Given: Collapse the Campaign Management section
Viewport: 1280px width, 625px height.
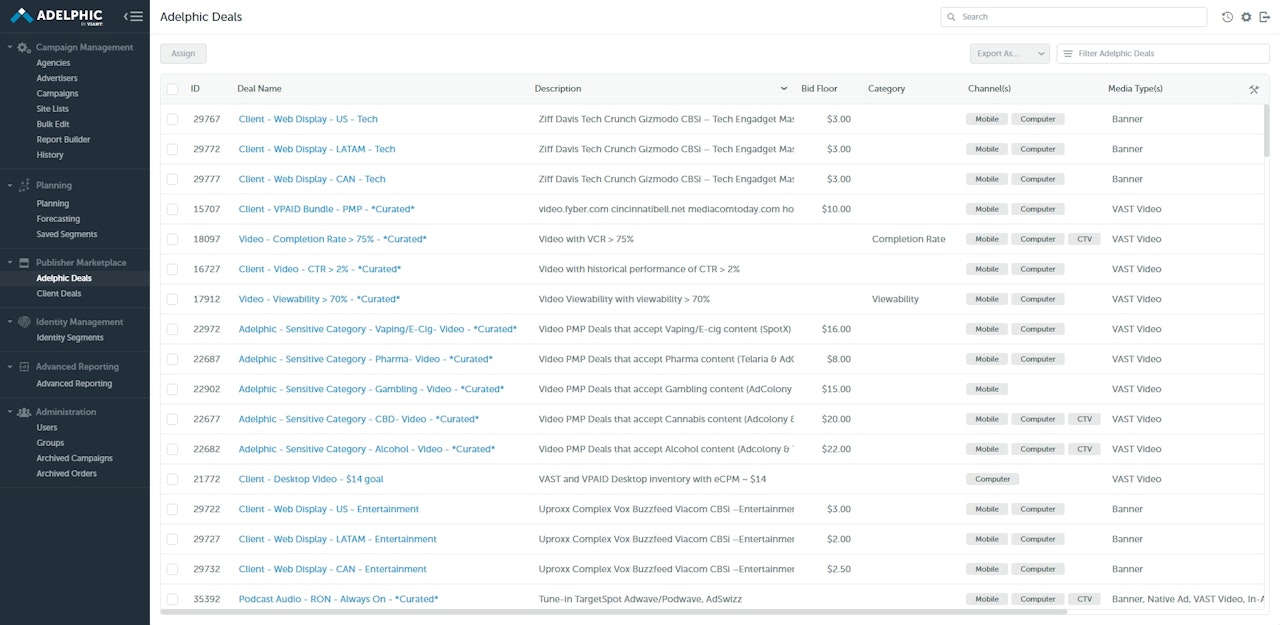Looking at the screenshot, I should (x=10, y=47).
